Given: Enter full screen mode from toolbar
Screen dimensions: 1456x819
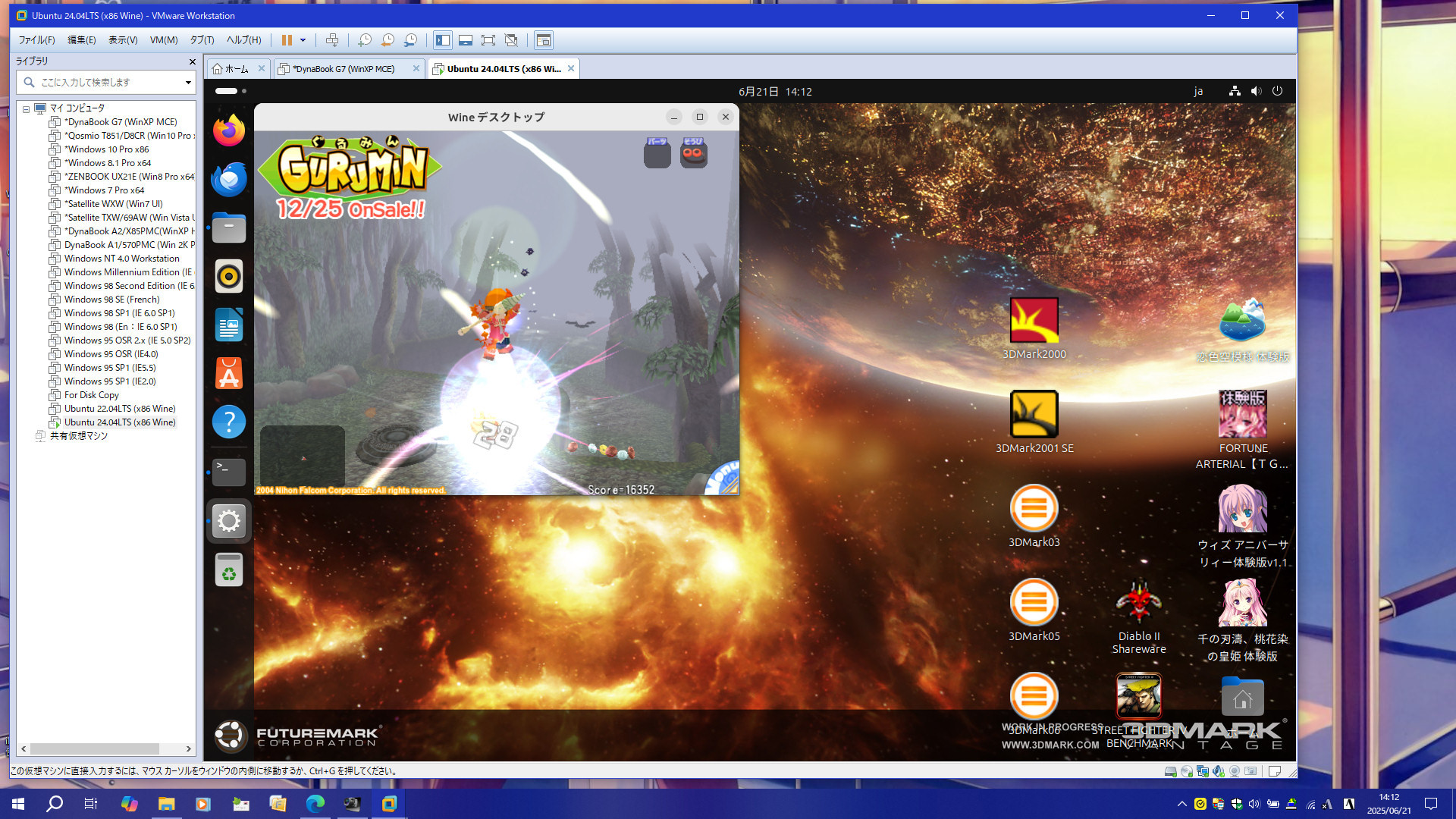Looking at the screenshot, I should point(488,40).
